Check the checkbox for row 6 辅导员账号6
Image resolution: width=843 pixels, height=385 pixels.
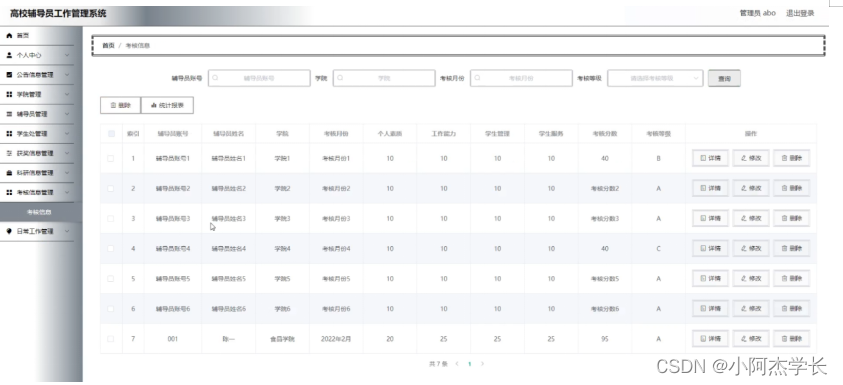(111, 309)
